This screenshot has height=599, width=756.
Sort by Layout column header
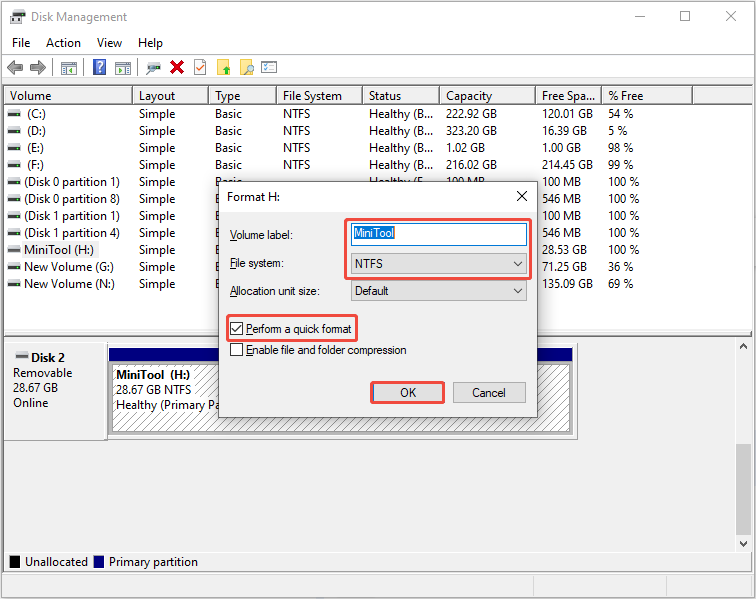171,95
